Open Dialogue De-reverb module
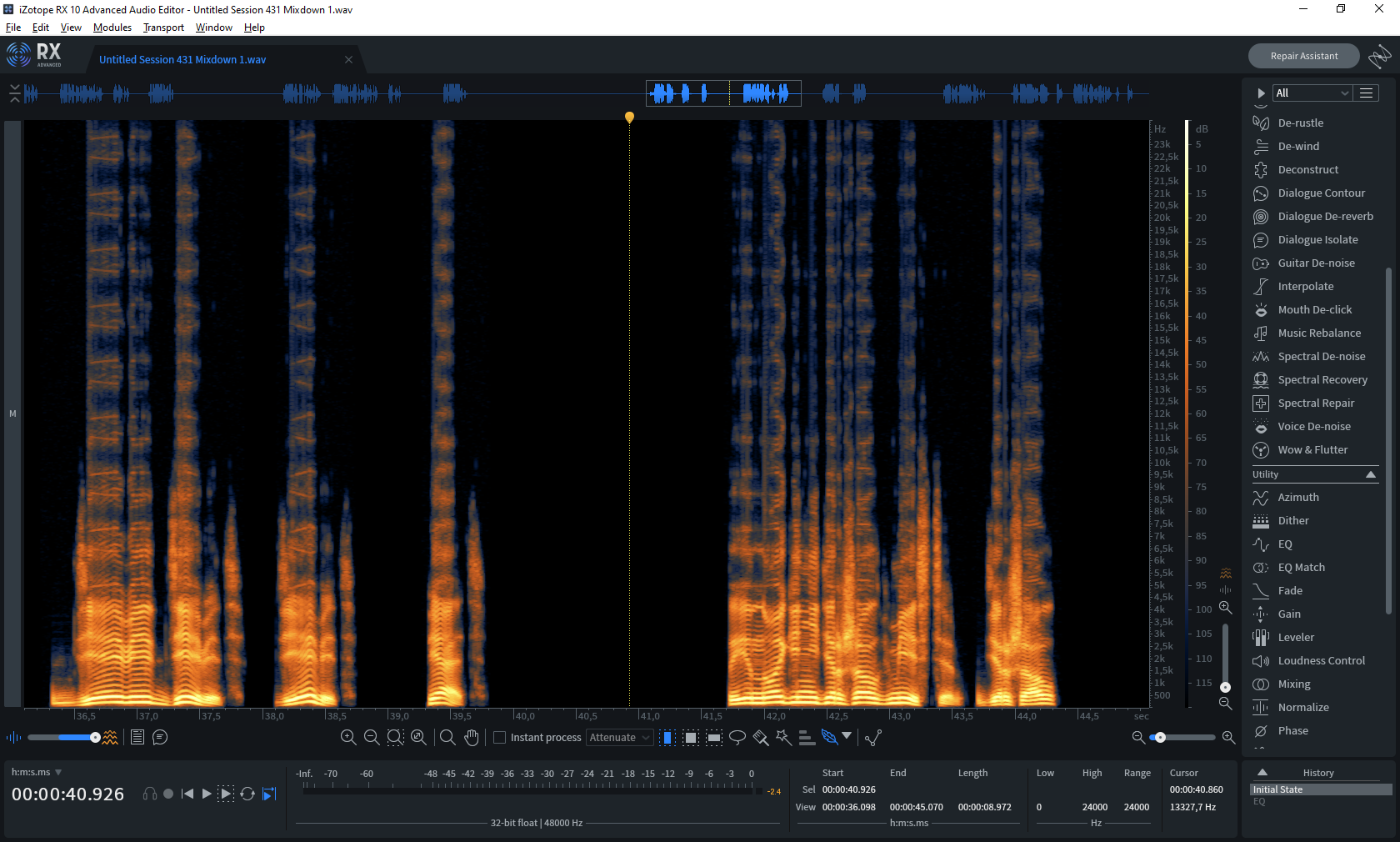This screenshot has height=842, width=1400. pos(1314,216)
